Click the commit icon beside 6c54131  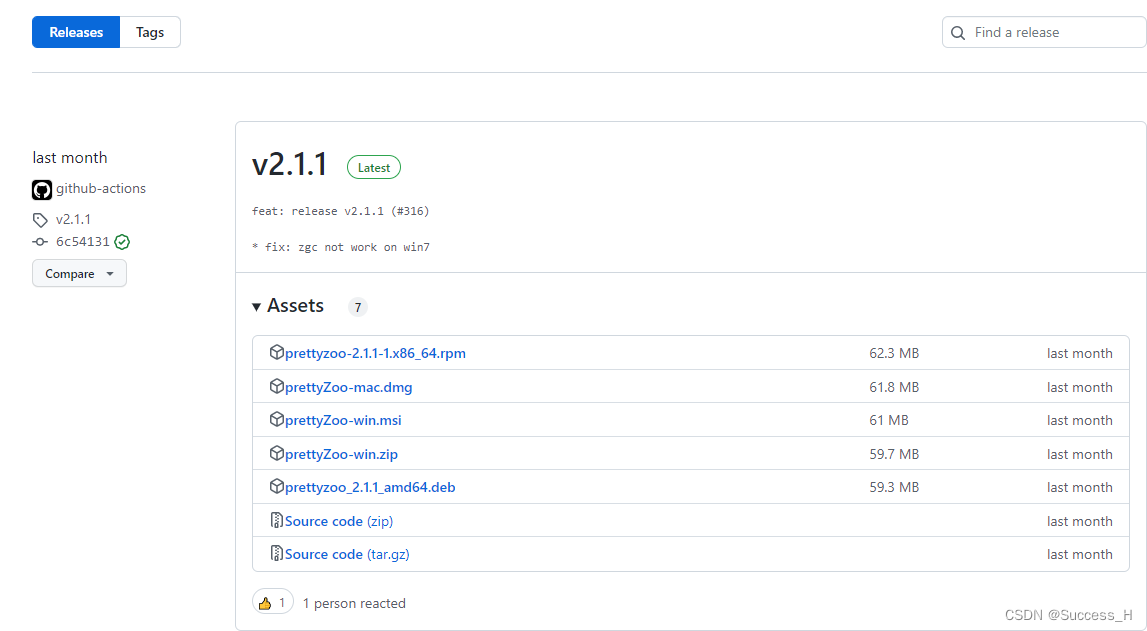tap(39, 241)
